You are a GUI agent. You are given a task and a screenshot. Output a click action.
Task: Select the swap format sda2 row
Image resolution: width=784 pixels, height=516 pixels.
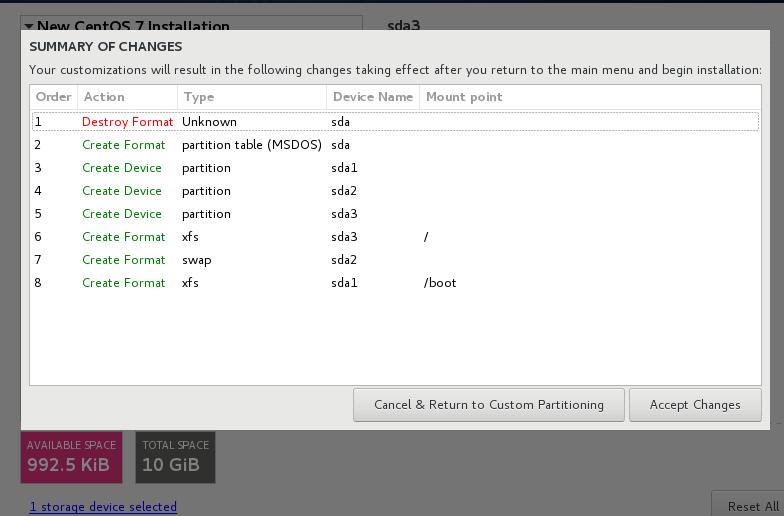[394, 260]
